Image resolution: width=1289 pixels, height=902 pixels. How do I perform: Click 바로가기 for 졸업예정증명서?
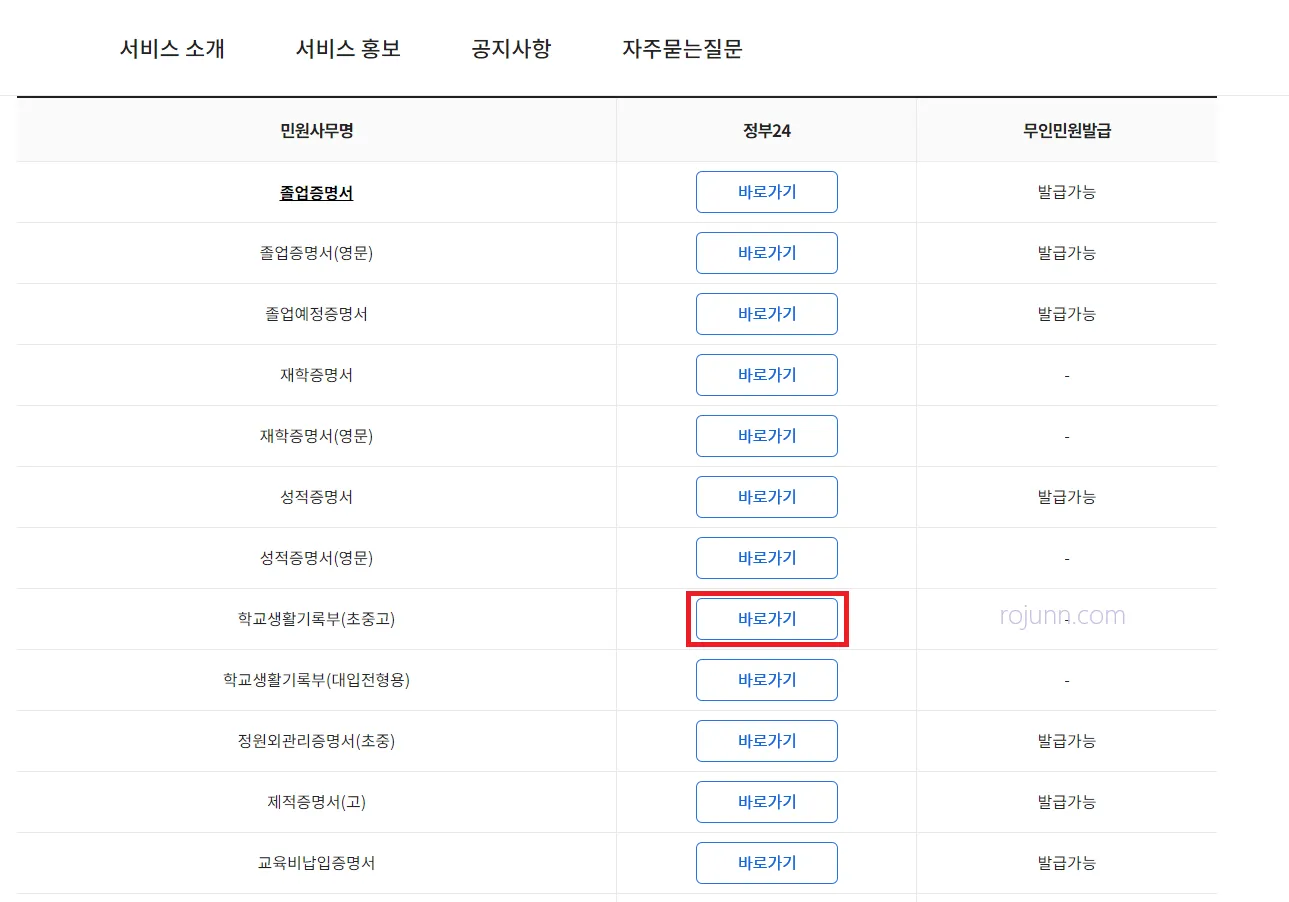(766, 314)
